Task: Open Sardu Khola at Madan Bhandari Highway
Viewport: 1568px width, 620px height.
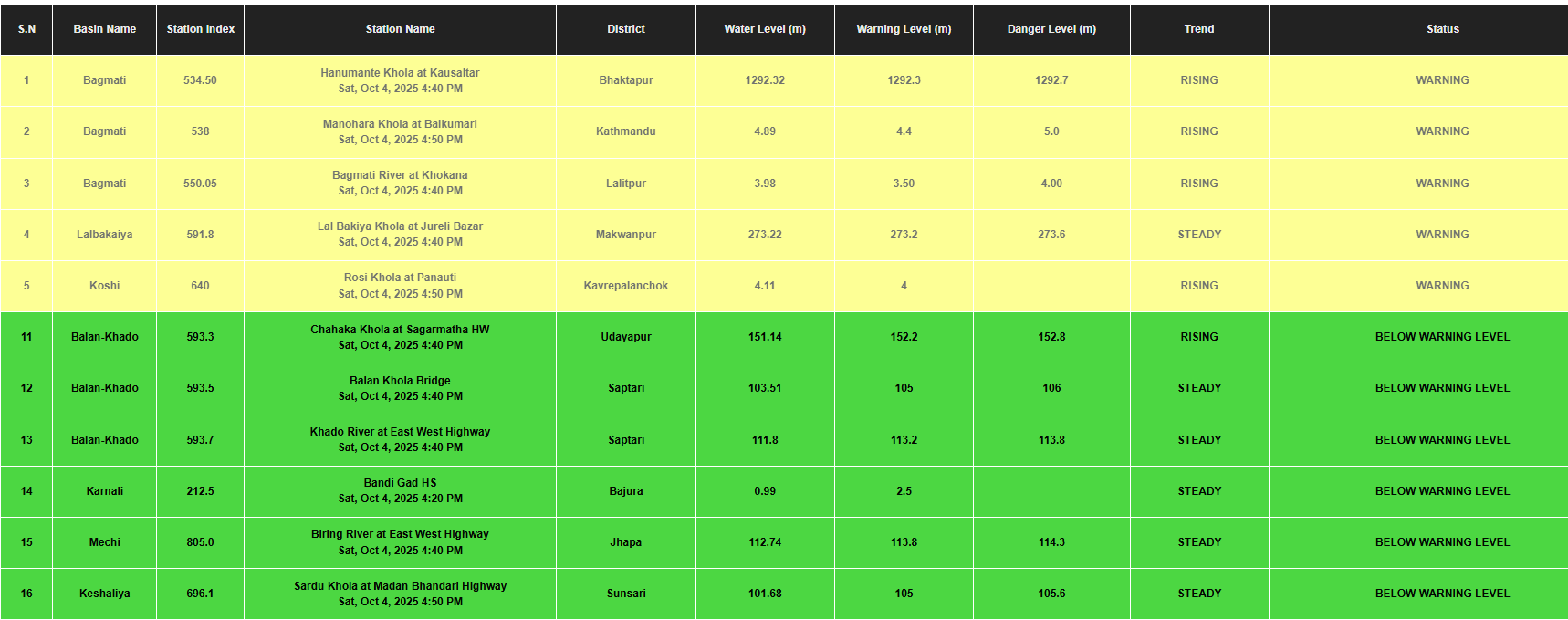Action: tap(400, 586)
